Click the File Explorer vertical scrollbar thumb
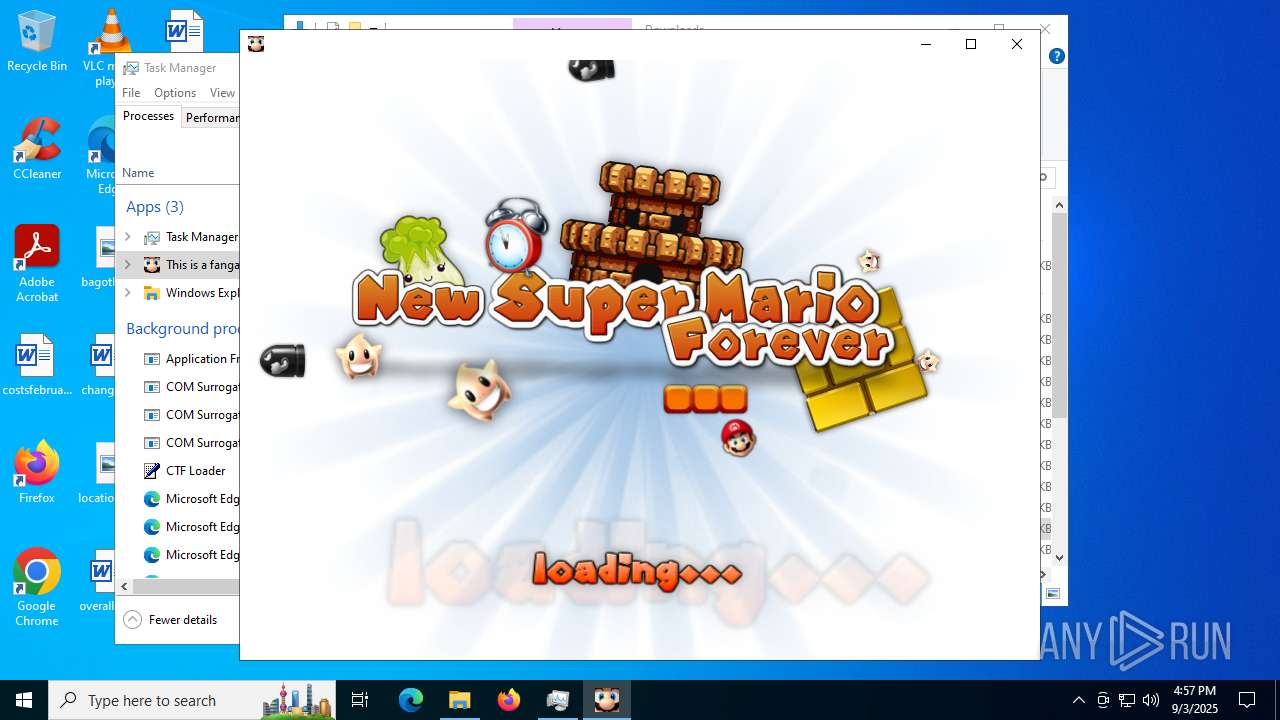 [1059, 315]
